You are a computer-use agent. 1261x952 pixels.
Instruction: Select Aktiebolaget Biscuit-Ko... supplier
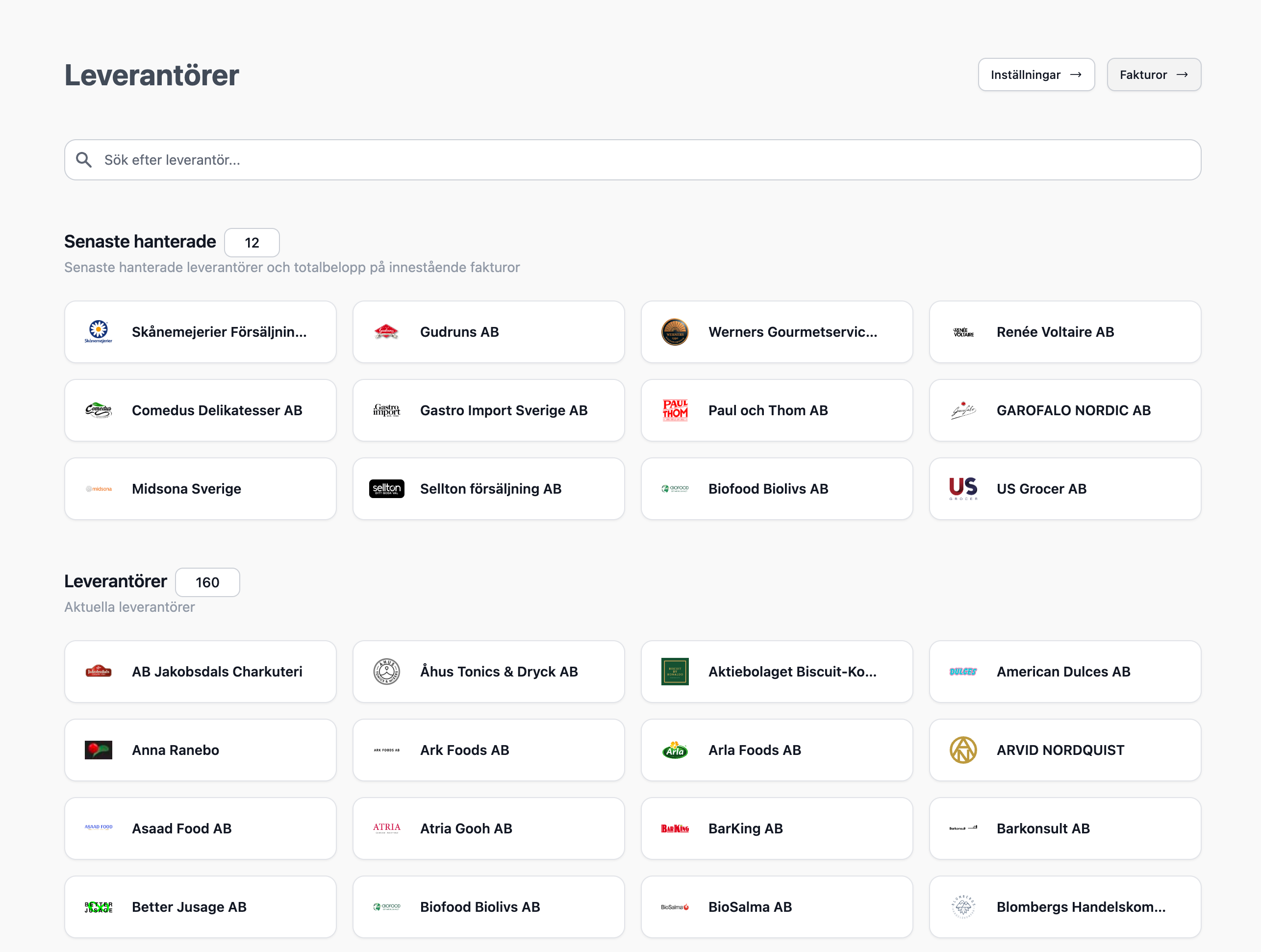coord(777,672)
